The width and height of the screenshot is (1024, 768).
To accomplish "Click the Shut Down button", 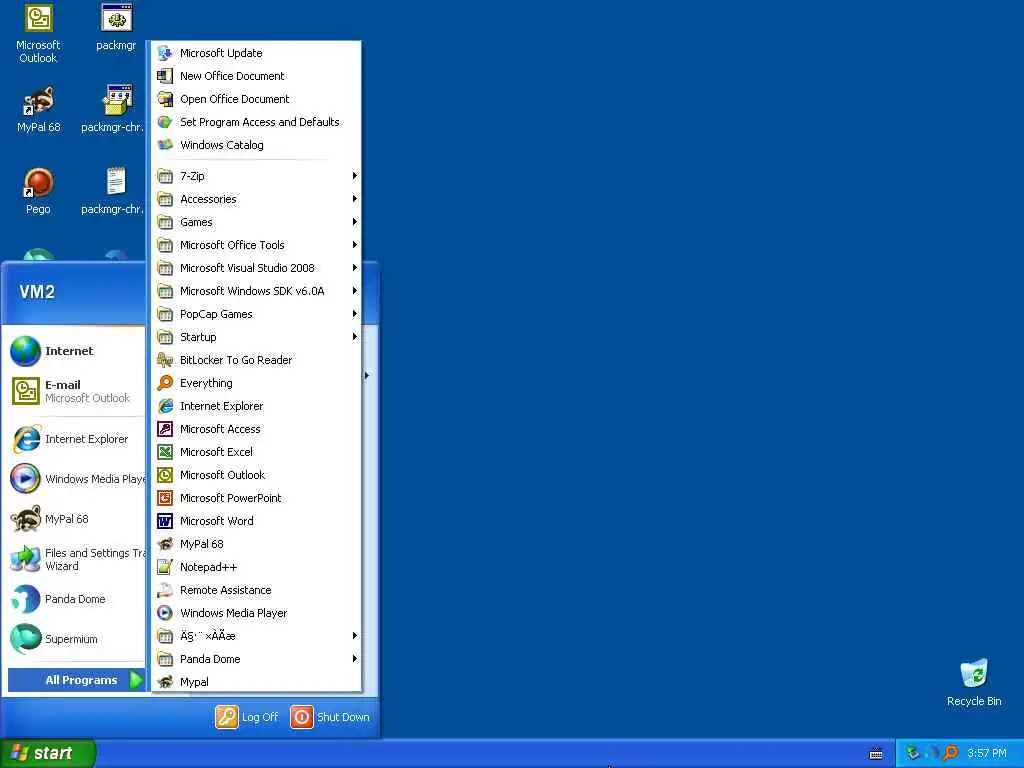I will coord(330,717).
